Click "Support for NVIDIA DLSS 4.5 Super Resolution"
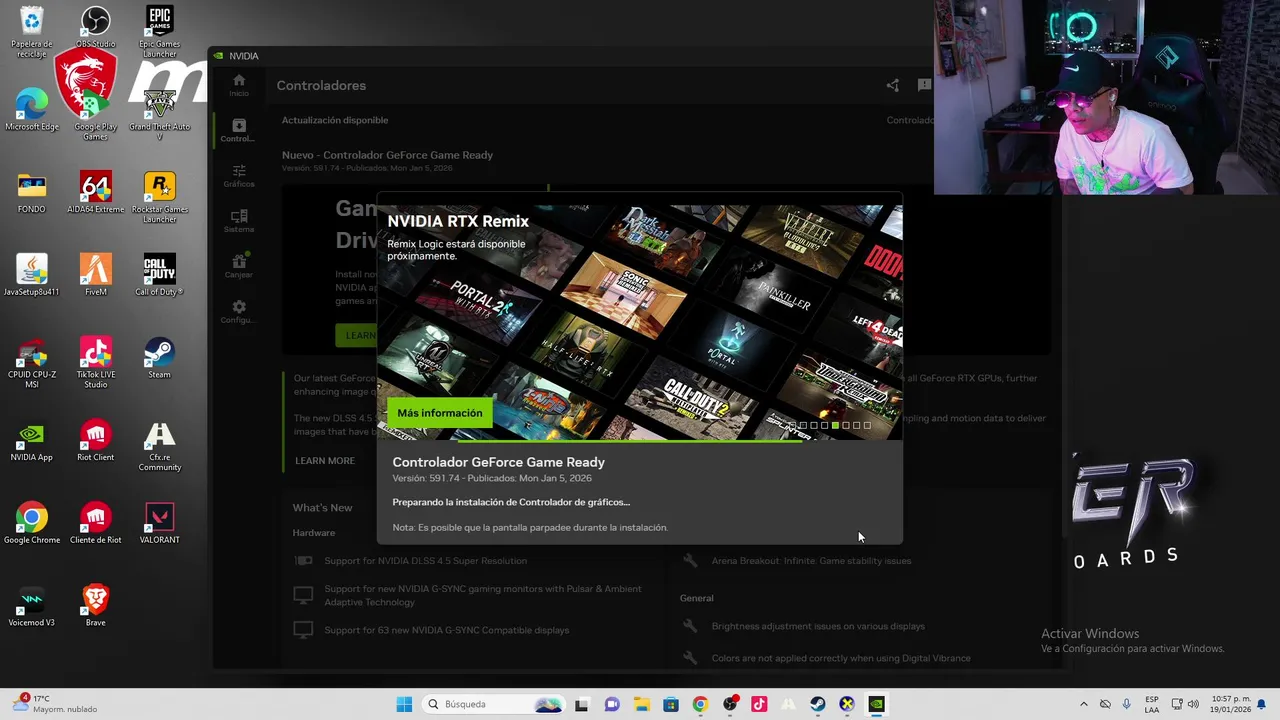Viewport: 1280px width, 720px height. click(x=425, y=560)
